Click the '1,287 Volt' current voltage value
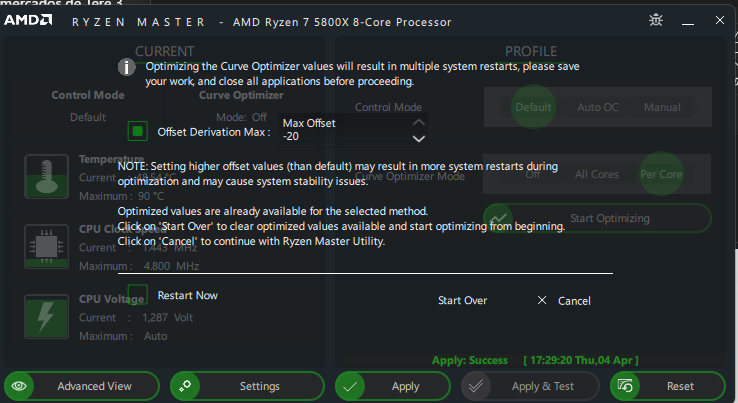 (168, 317)
